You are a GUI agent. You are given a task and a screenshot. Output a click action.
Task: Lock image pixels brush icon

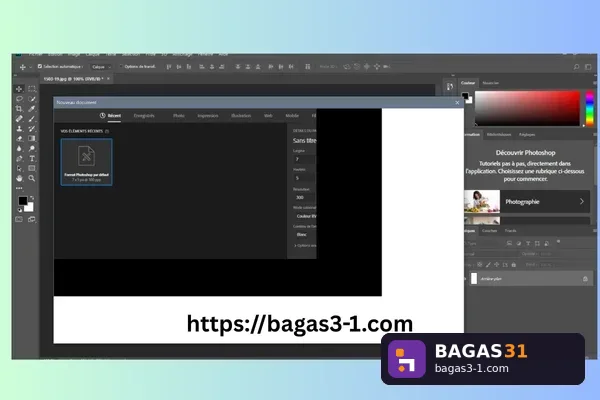coord(488,264)
